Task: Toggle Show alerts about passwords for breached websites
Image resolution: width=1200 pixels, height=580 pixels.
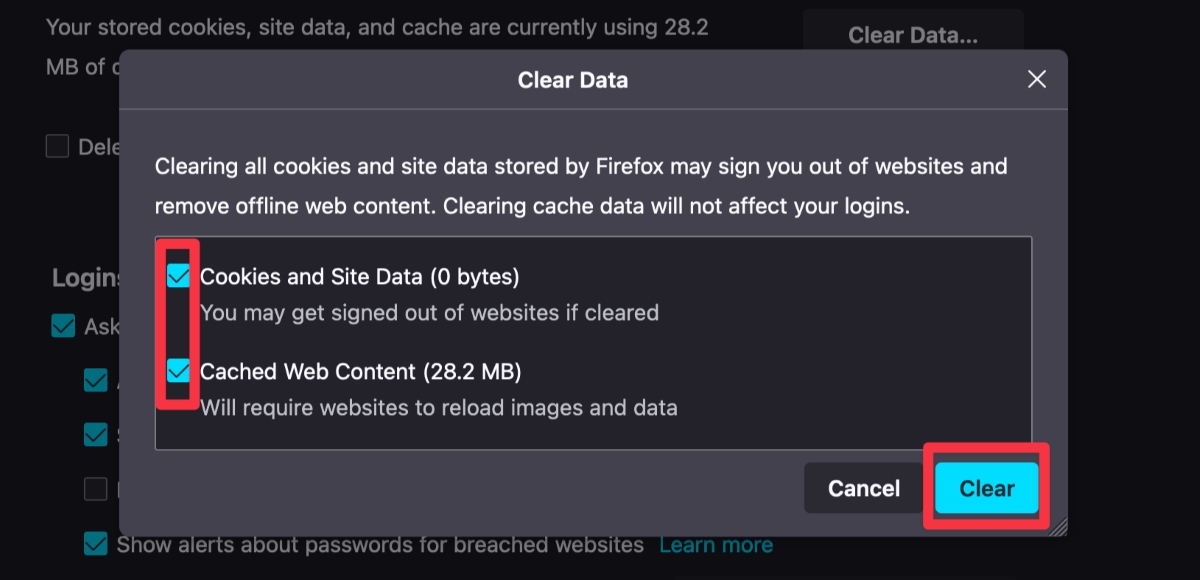Action: (95, 544)
